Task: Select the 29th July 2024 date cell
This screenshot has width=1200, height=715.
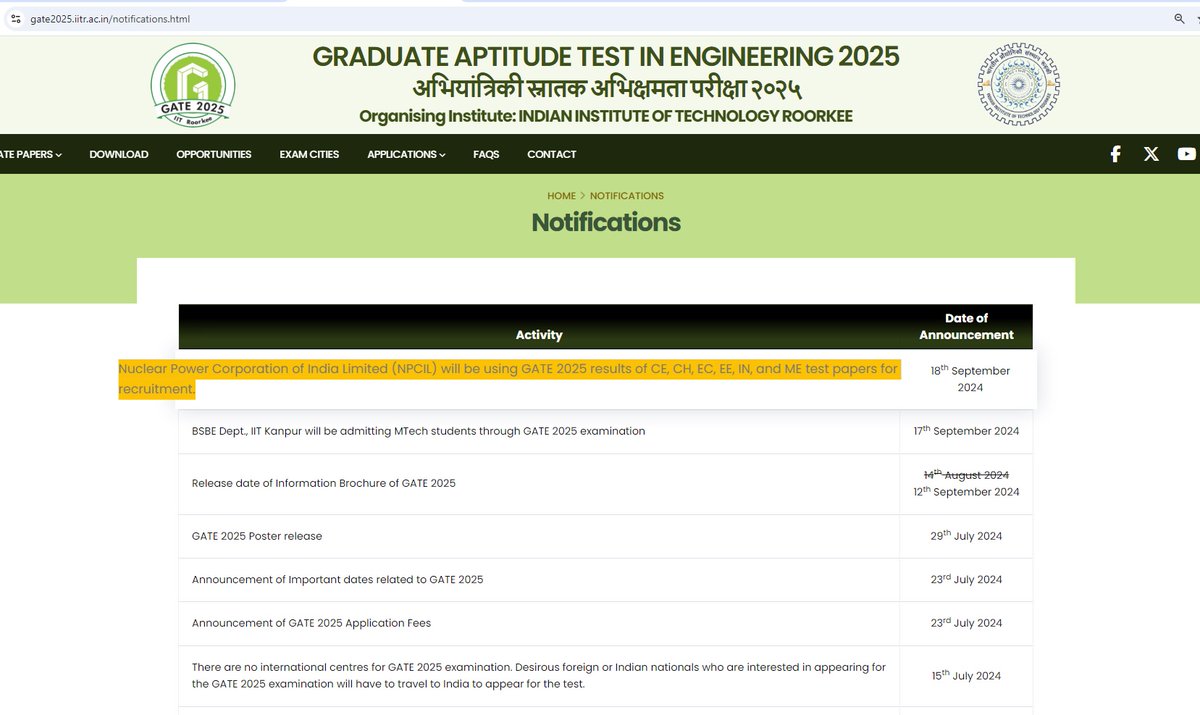Action: click(x=966, y=536)
